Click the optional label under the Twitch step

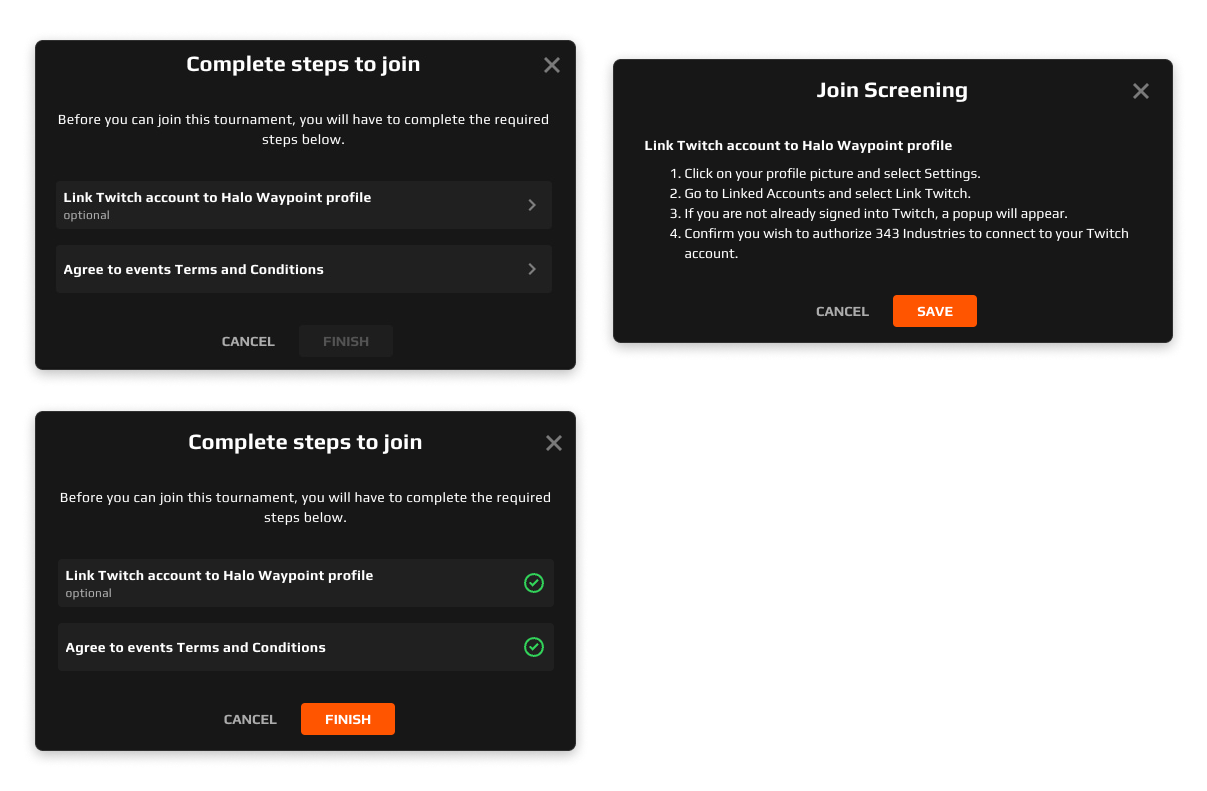[x=86, y=214]
